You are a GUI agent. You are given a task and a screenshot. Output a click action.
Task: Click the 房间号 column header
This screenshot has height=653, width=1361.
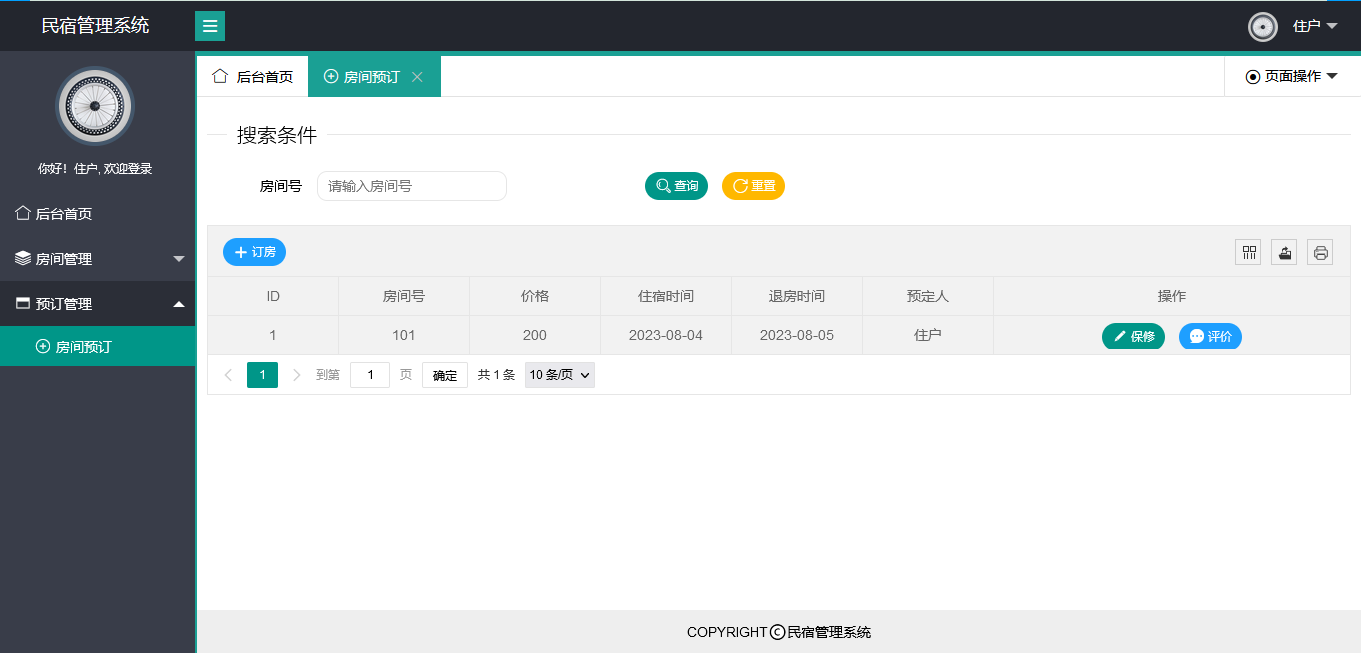404,296
